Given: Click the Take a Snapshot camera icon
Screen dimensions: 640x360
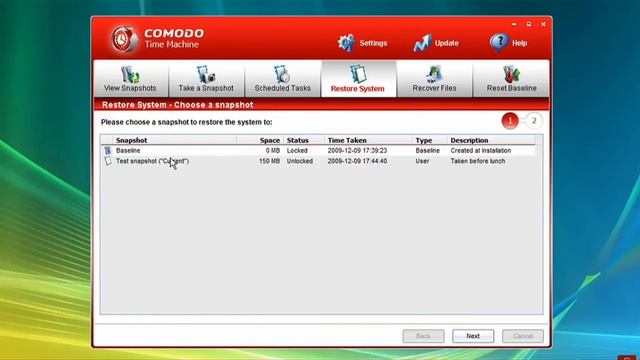Looking at the screenshot, I should click(x=206, y=74).
